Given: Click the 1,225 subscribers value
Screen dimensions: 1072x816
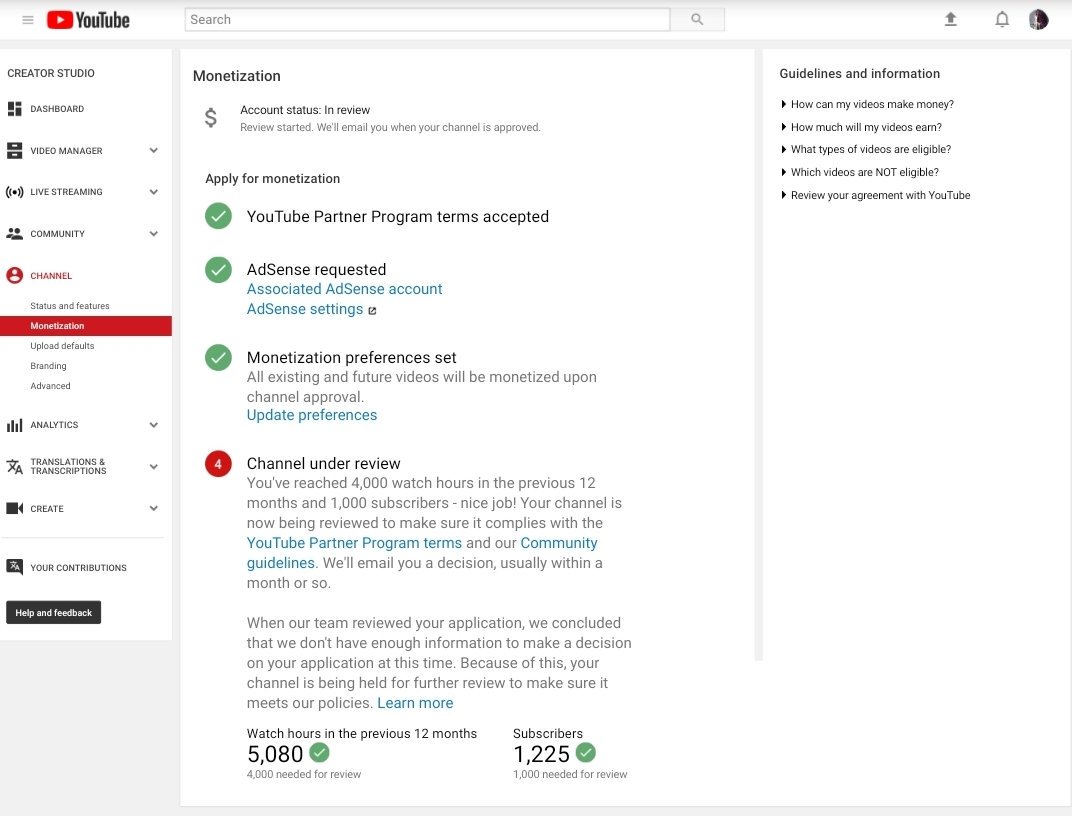Looking at the screenshot, I should (541, 754).
